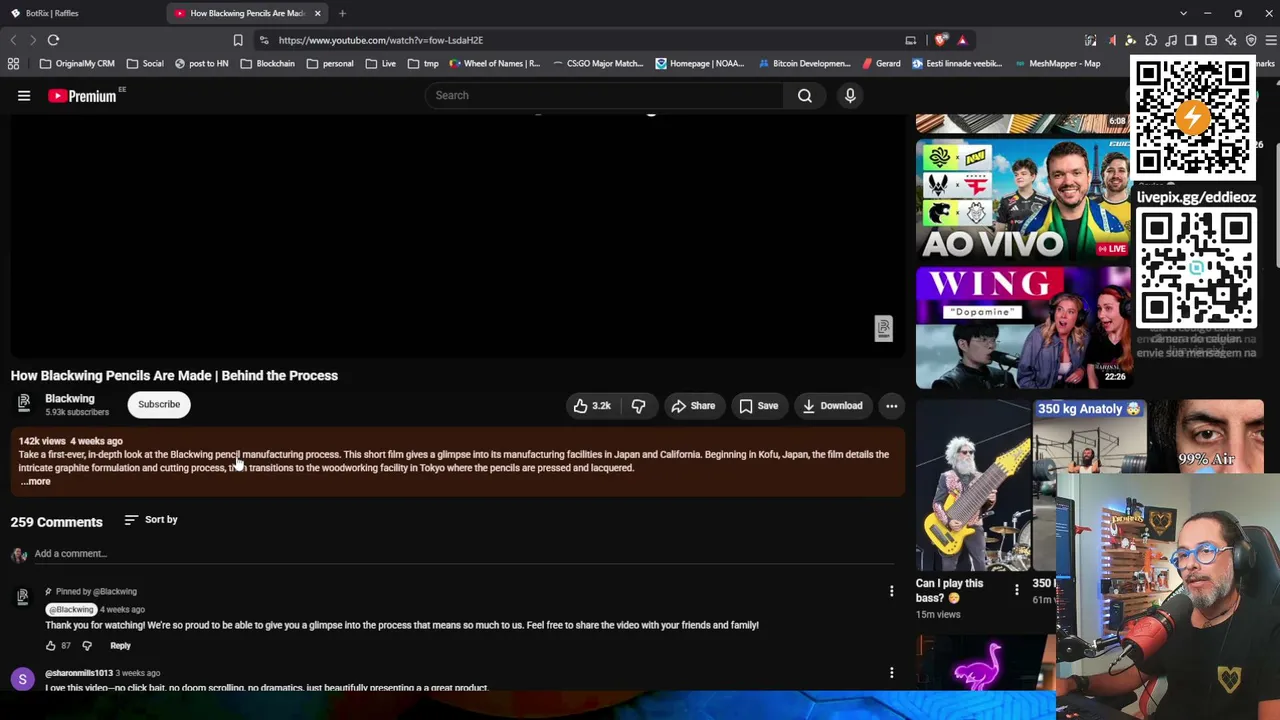The height and width of the screenshot is (720, 1280).
Task: Open the tmp bookmark folder
Action: tap(423, 63)
